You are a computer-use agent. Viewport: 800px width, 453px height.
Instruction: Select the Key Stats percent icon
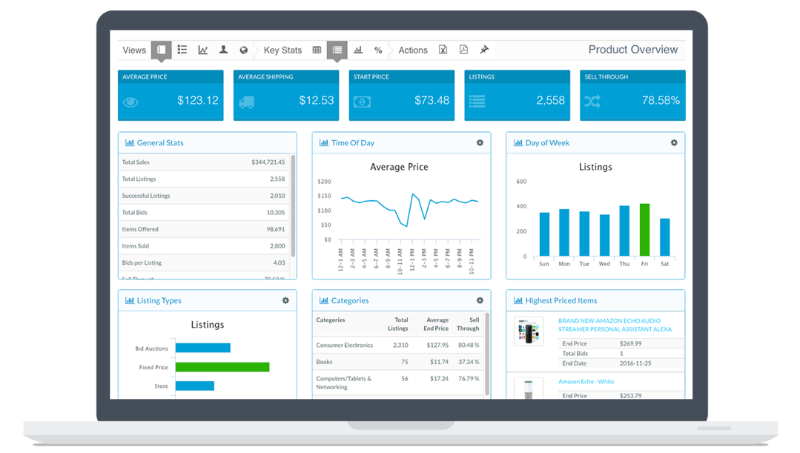click(378, 50)
